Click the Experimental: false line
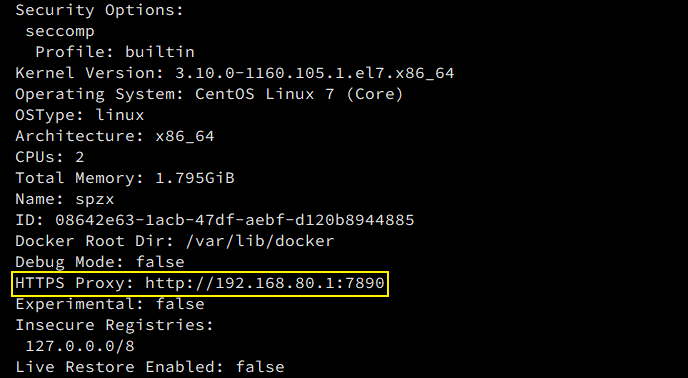Viewport: 688px width, 378px height. click(110, 304)
